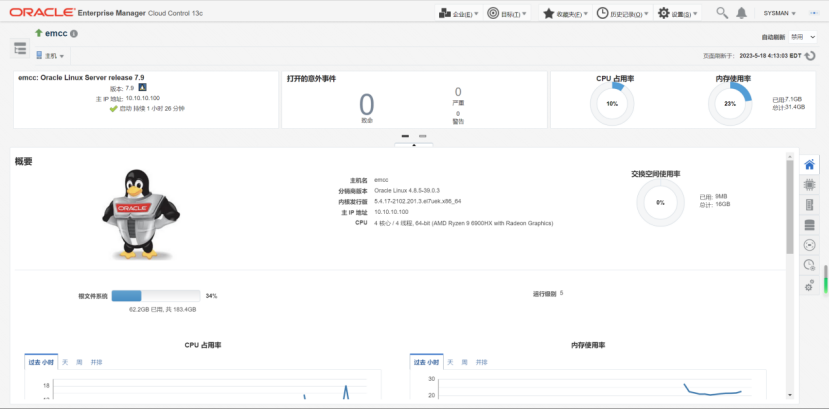Click the 根文件系统 34% usage bar
The image size is (830, 409).
pos(156,296)
